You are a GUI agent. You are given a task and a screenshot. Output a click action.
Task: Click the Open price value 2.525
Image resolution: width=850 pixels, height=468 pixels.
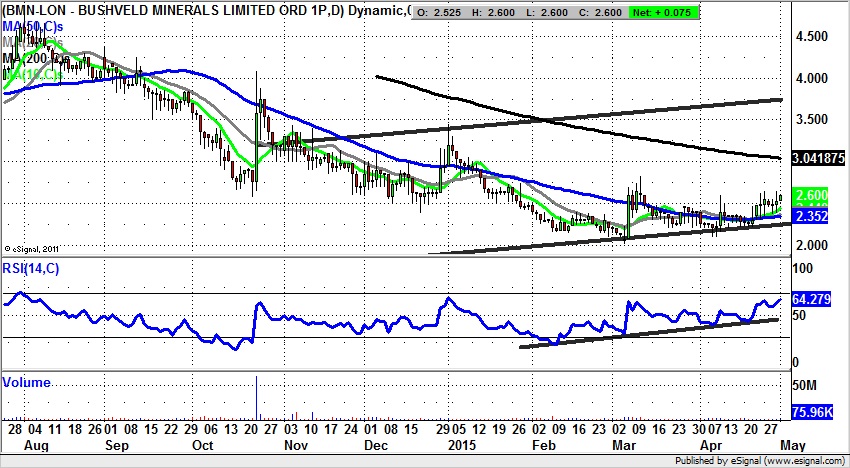click(444, 11)
